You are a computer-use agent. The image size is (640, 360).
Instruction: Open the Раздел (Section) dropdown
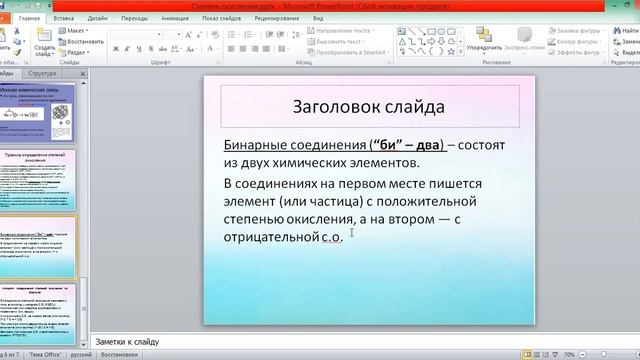pos(74,52)
